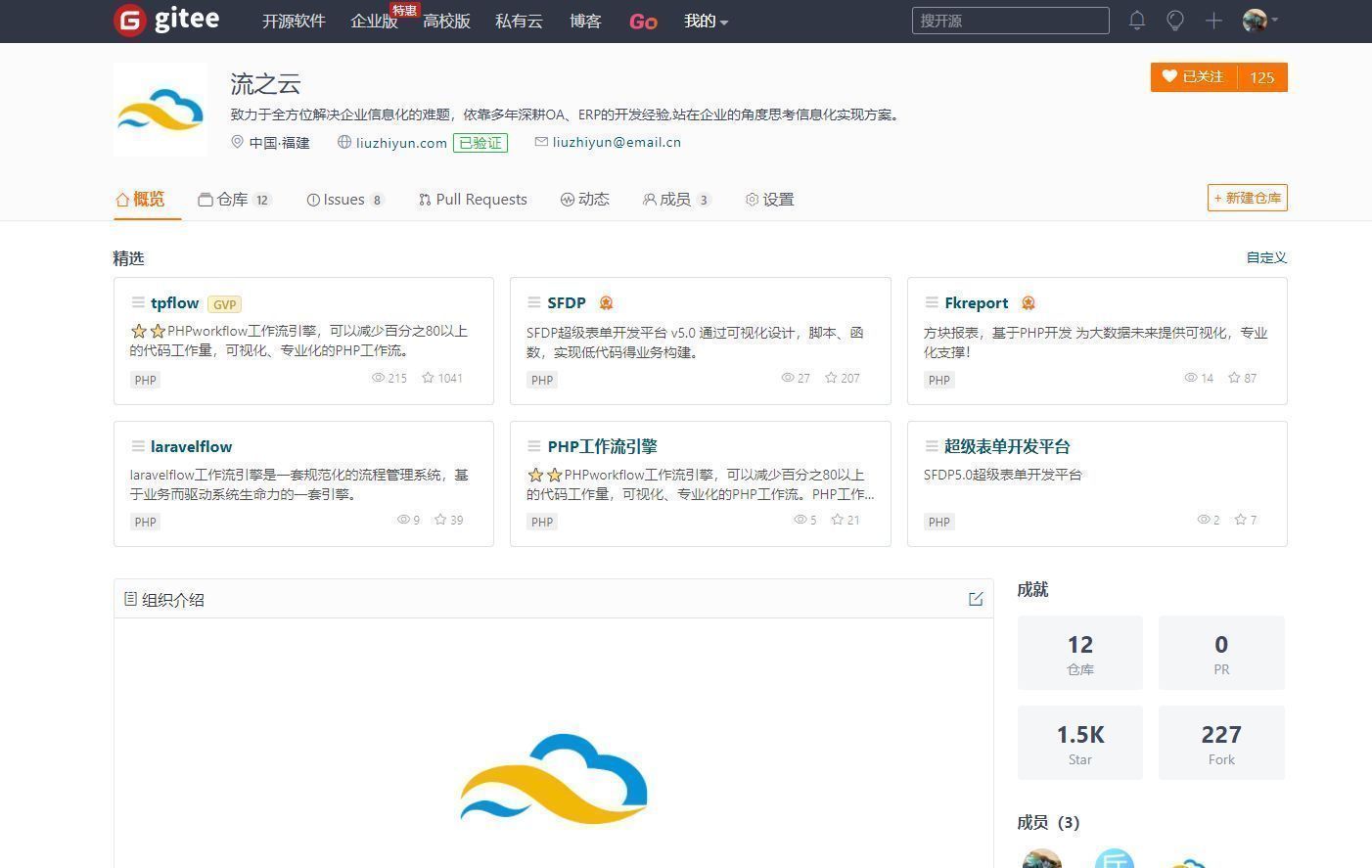
Task: Switch to the Issues tab
Action: click(344, 199)
